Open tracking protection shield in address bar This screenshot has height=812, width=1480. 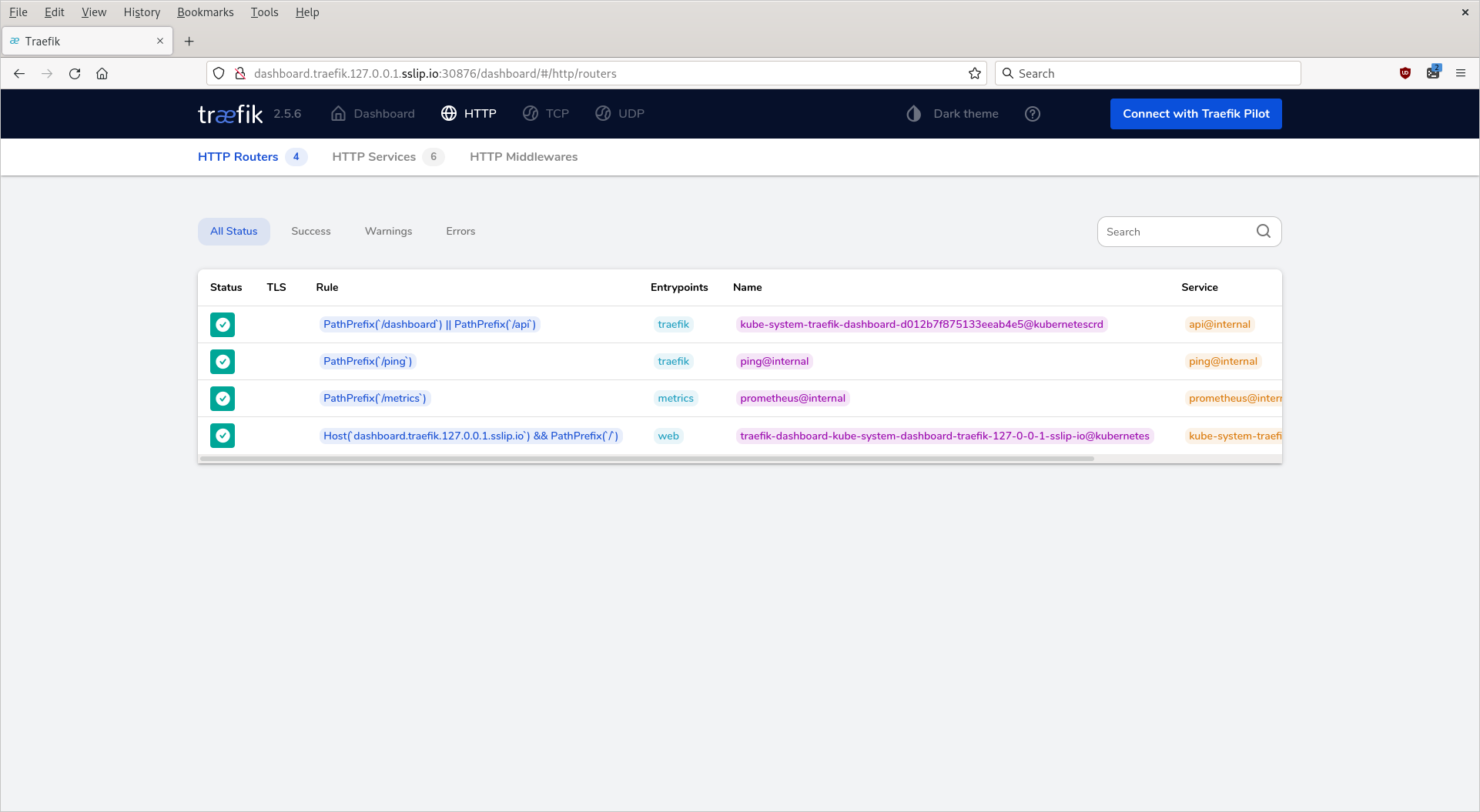219,74
